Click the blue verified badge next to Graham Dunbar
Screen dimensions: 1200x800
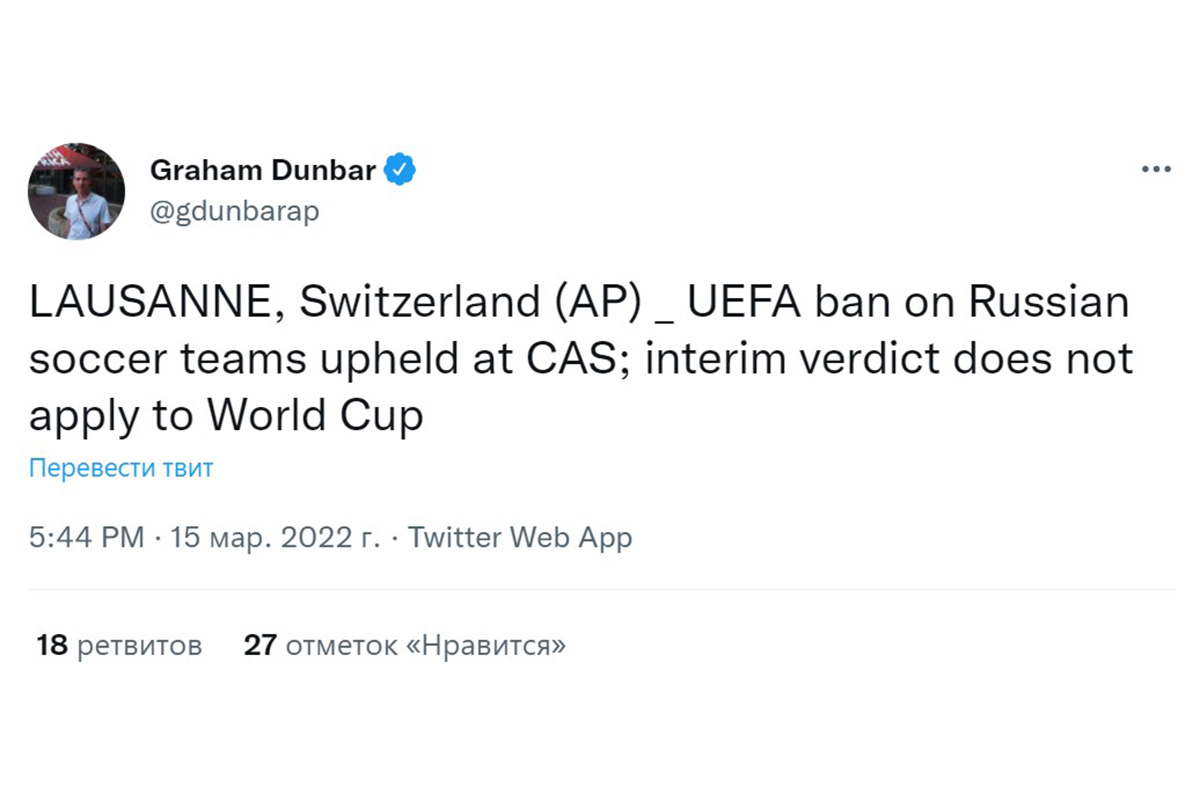click(399, 169)
